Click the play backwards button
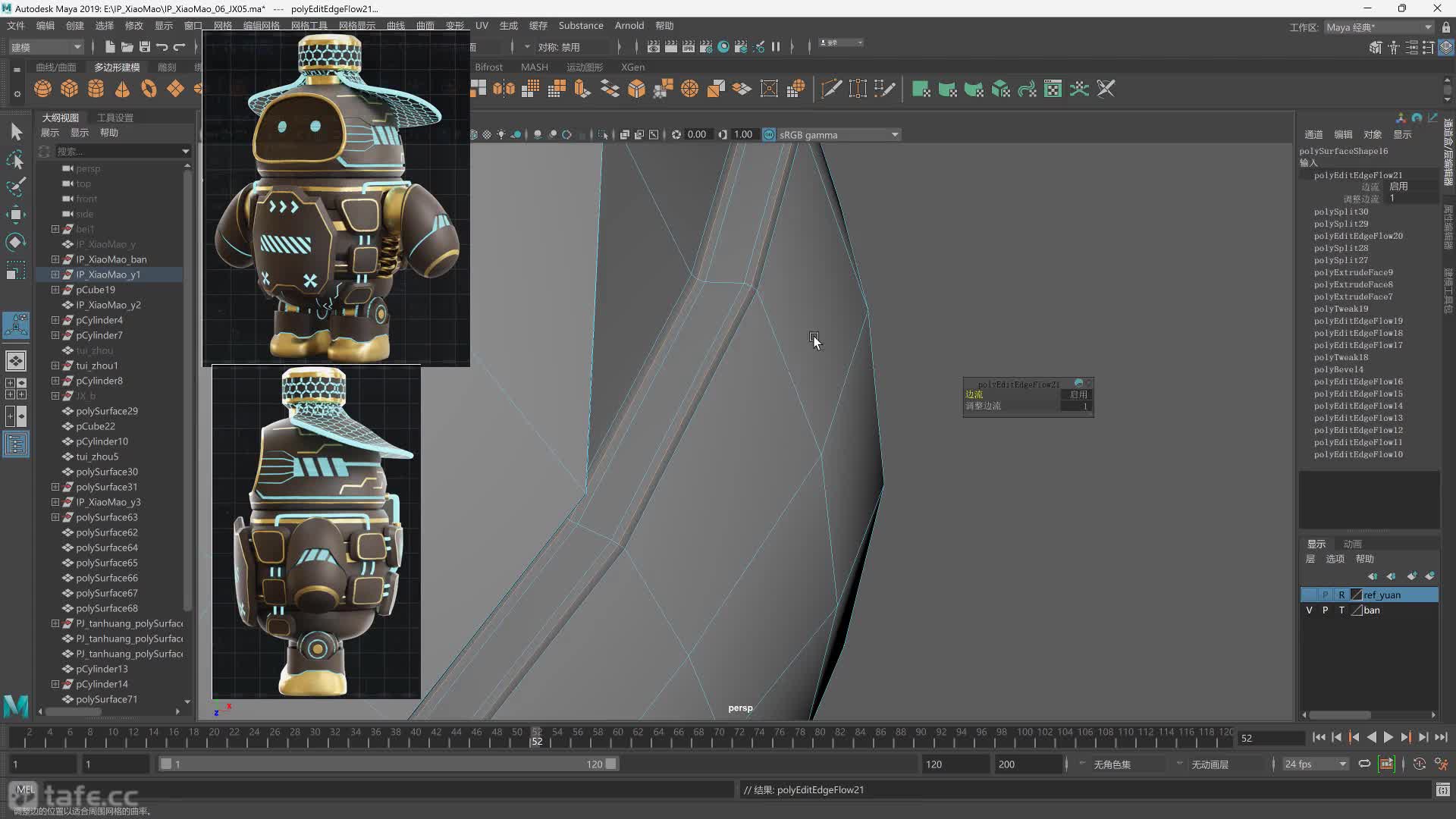1456x819 pixels. click(x=1371, y=737)
